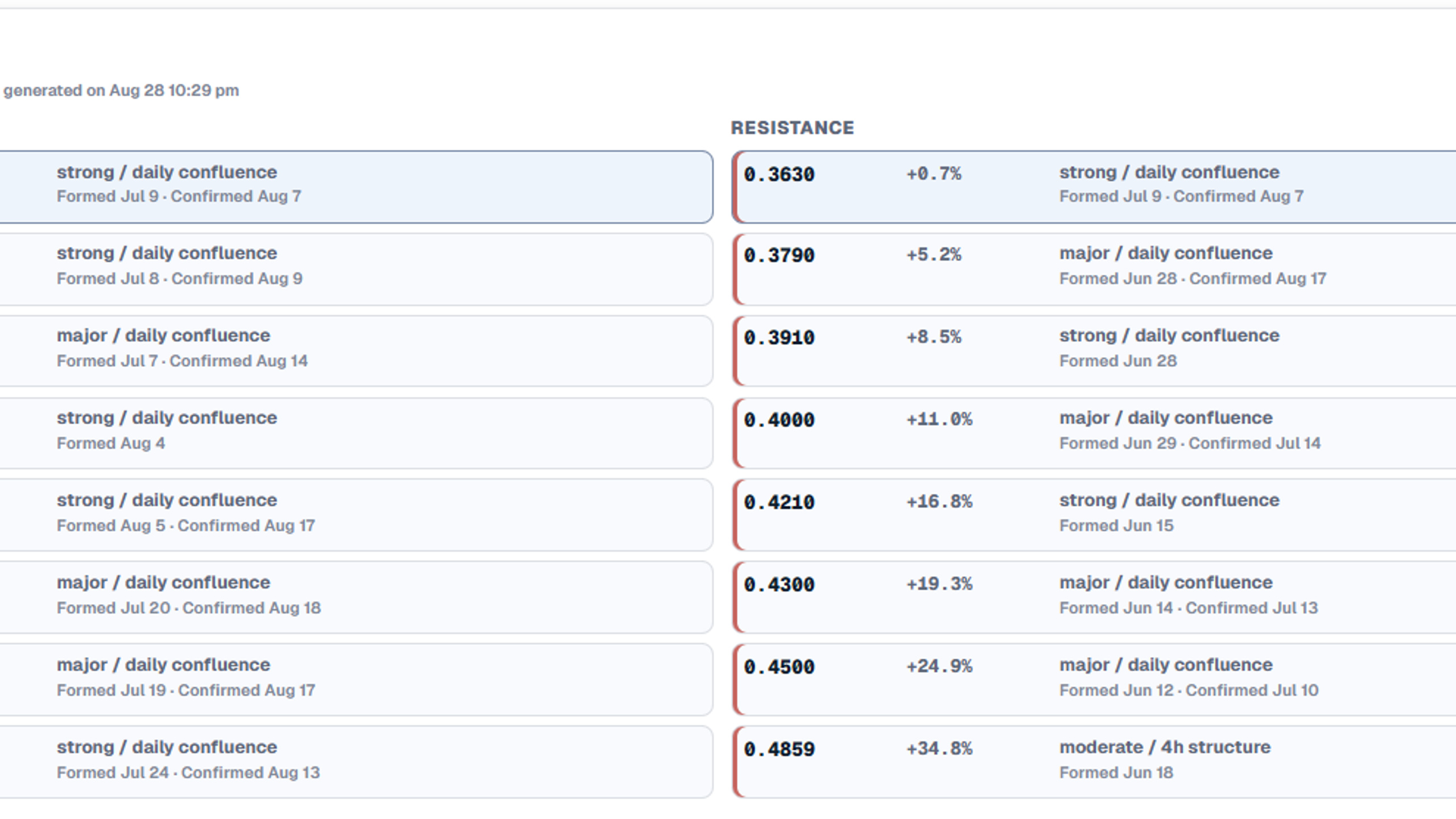Select support card Formed Jul 8 · Confirmed Aug 9
1456x819 pixels.
click(x=356, y=269)
